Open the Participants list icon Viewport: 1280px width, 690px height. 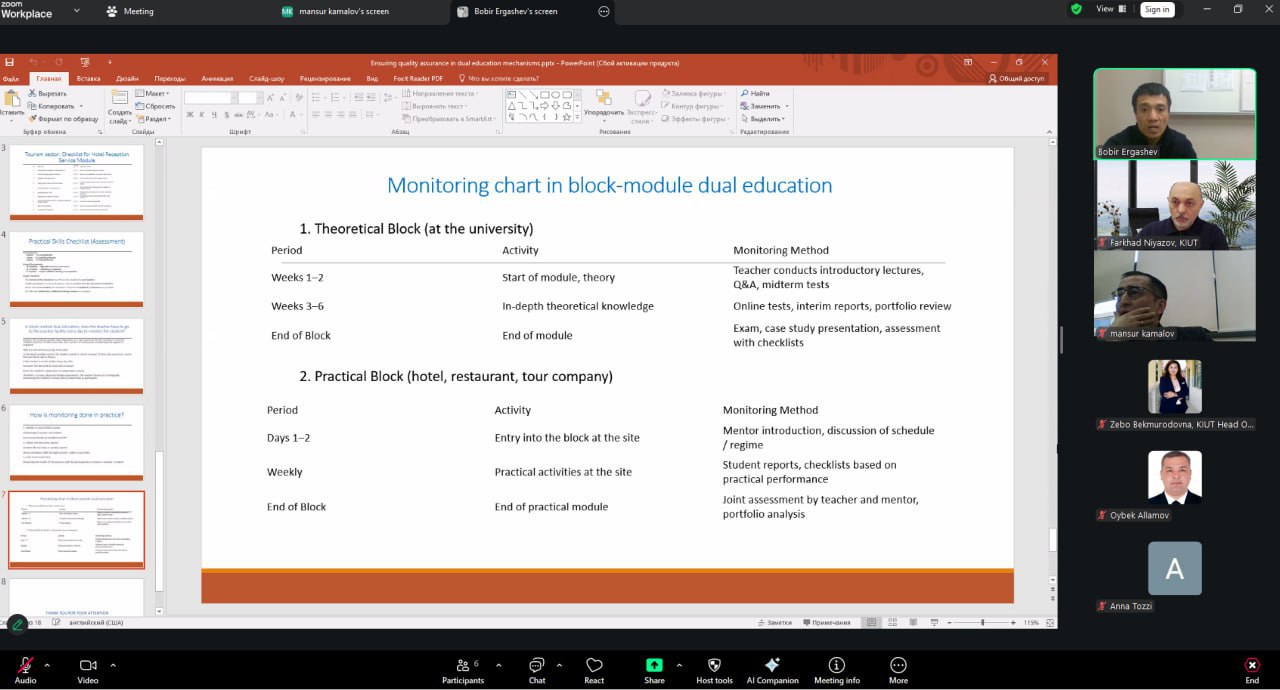(462, 666)
